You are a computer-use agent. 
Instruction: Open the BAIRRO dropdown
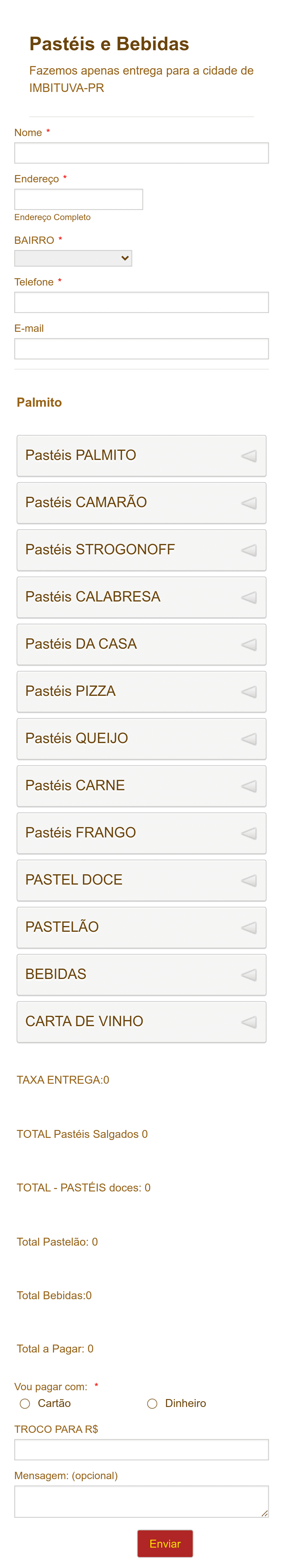[73, 258]
